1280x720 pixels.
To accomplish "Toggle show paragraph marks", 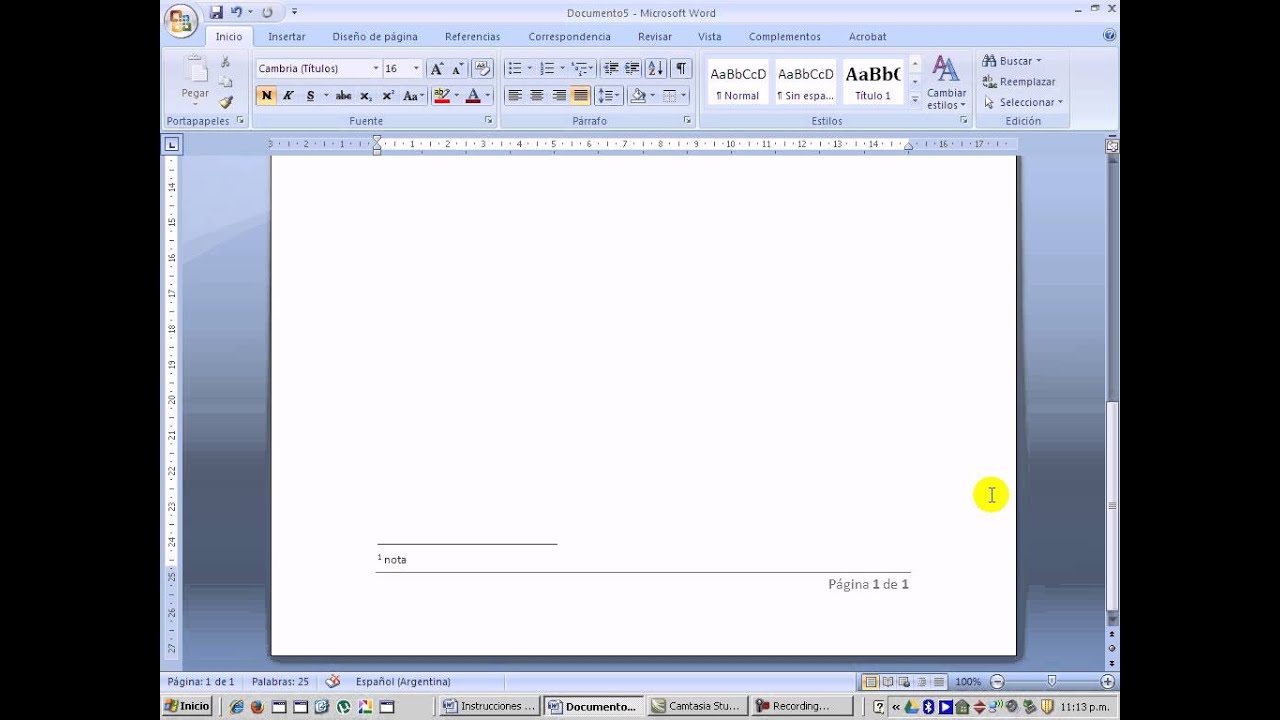I will click(681, 69).
